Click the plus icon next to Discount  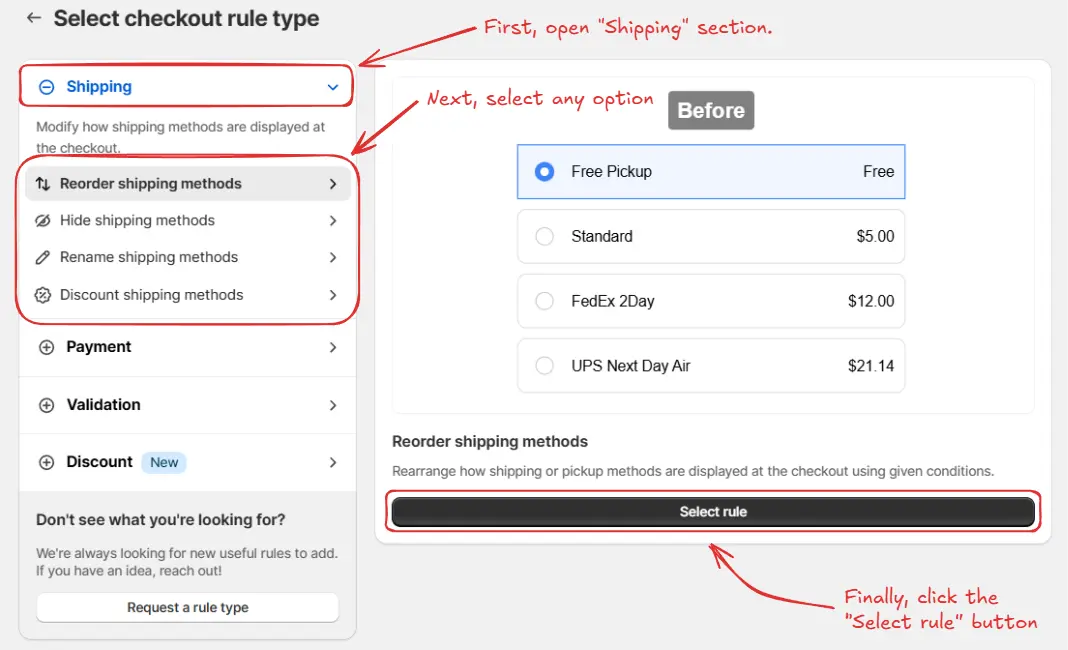tap(45, 462)
